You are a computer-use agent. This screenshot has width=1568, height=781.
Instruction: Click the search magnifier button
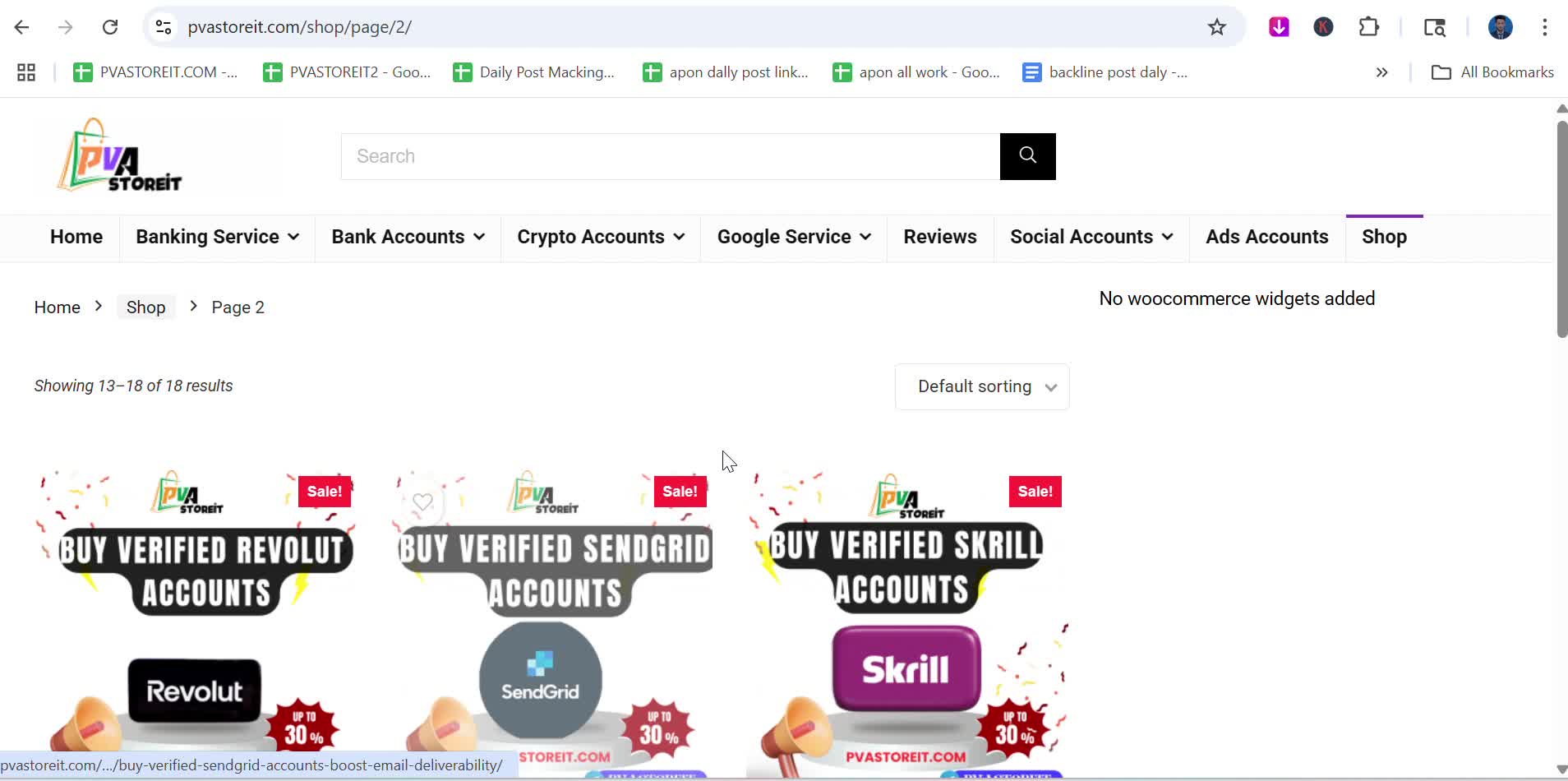1027,156
